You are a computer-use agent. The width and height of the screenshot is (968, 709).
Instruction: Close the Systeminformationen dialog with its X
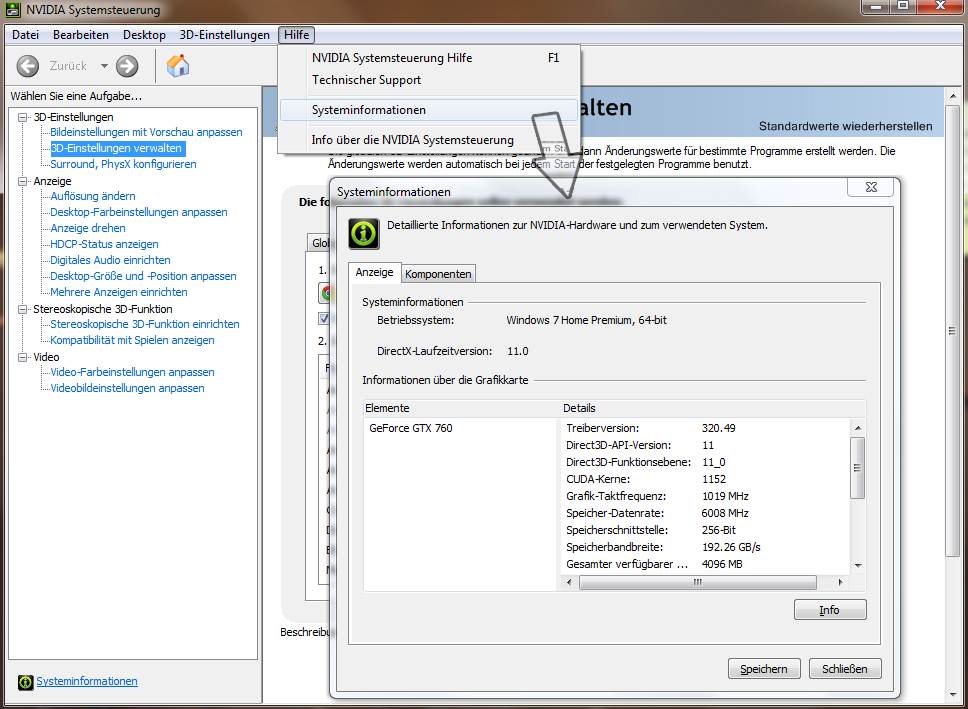(862, 188)
